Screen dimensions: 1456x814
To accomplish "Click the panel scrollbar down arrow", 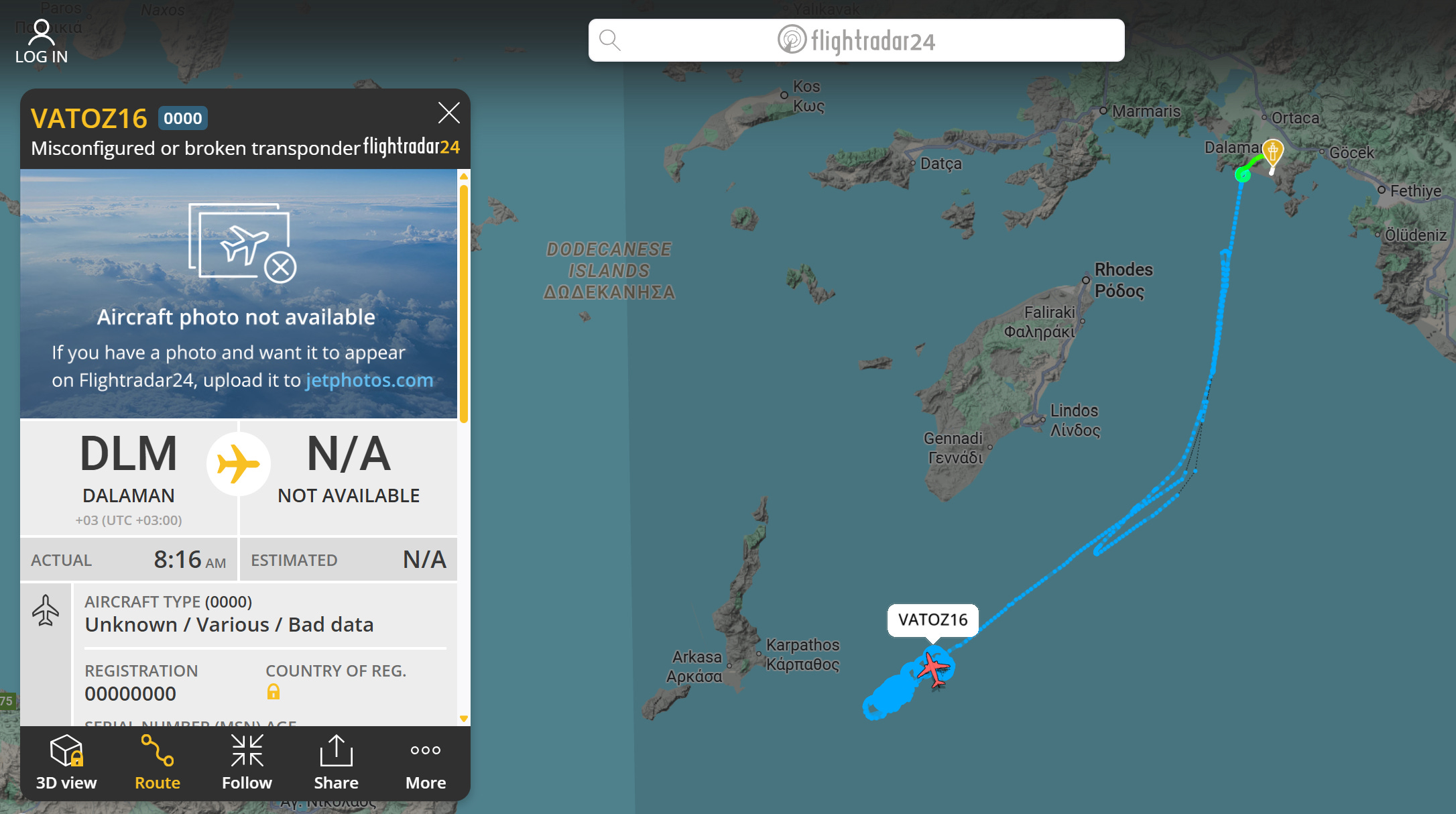I will coord(463,719).
